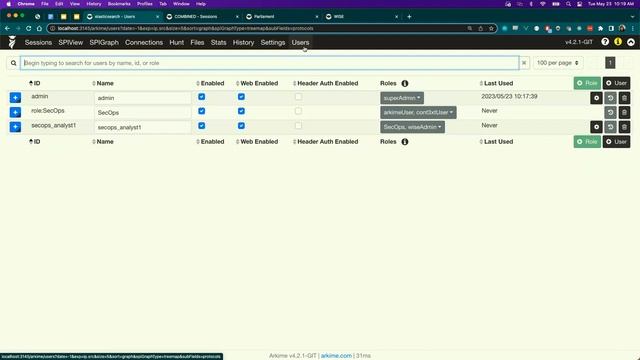Image resolution: width=640 pixels, height=360 pixels.
Task: Delete role:SecOps with the trash icon
Action: point(624,112)
